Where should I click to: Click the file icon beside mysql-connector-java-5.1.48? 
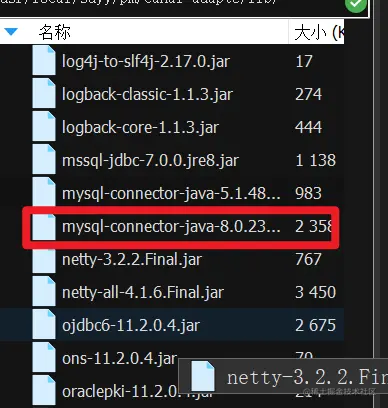pyautogui.click(x=44, y=192)
